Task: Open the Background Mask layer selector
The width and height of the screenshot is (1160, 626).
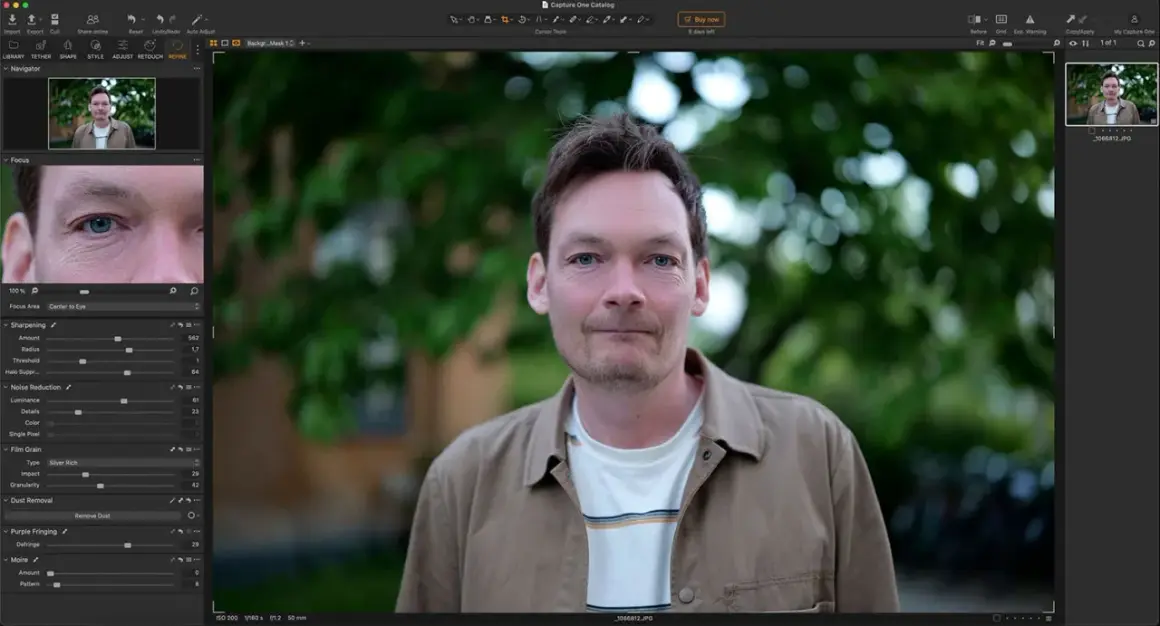Action: pos(270,44)
